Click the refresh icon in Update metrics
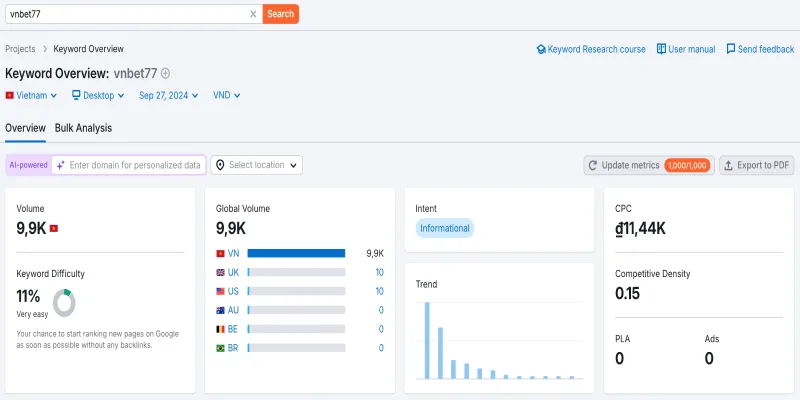 593,165
